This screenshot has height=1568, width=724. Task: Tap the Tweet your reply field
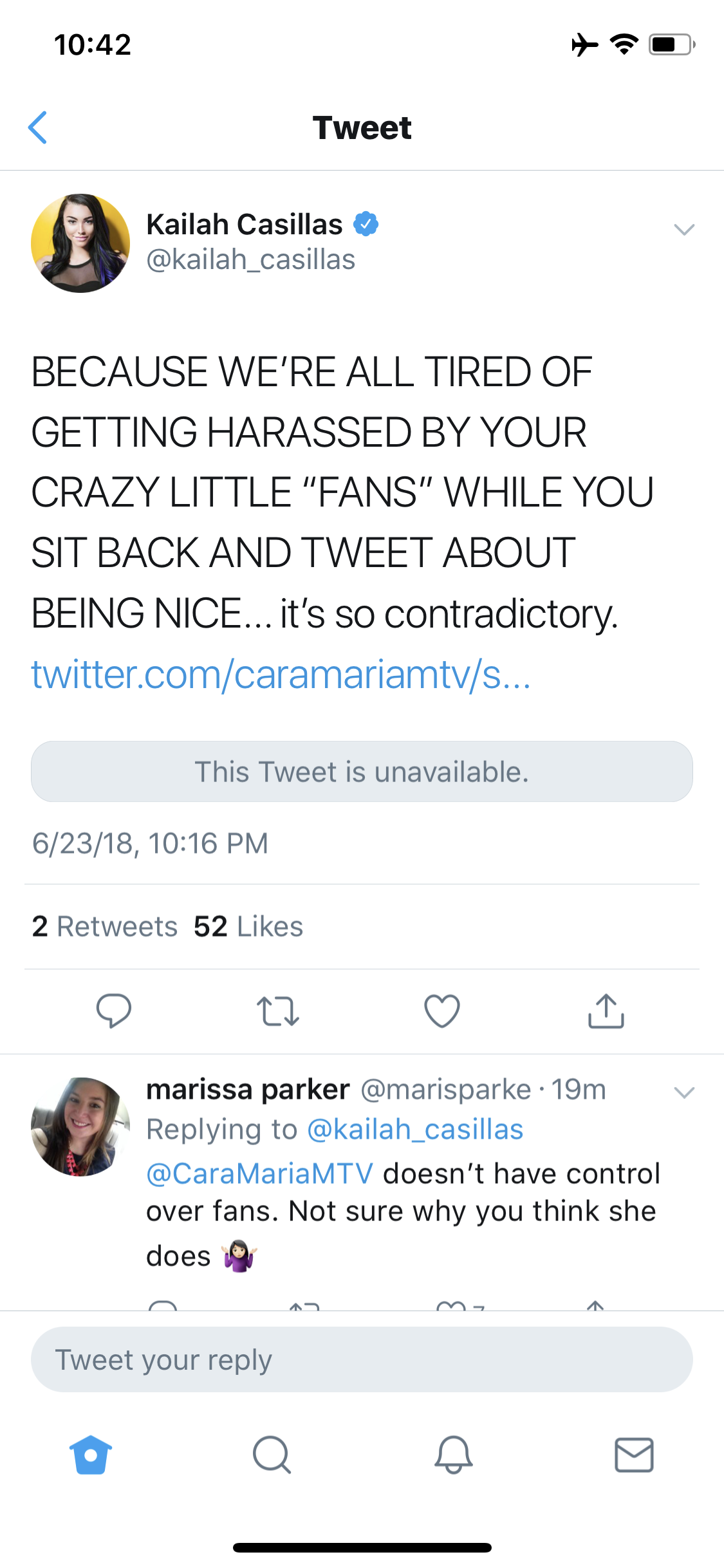[x=362, y=1359]
